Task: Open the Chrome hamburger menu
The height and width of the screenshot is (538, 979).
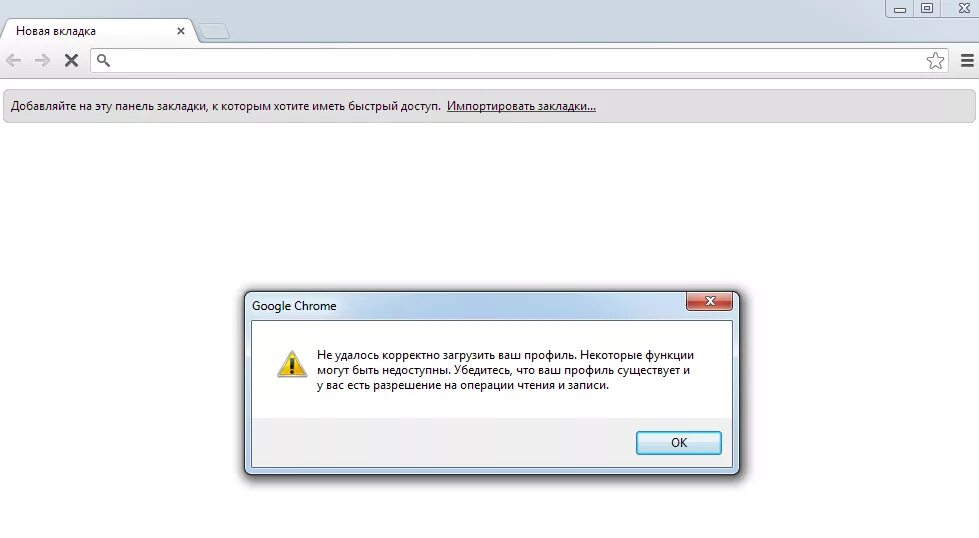Action: 967,61
